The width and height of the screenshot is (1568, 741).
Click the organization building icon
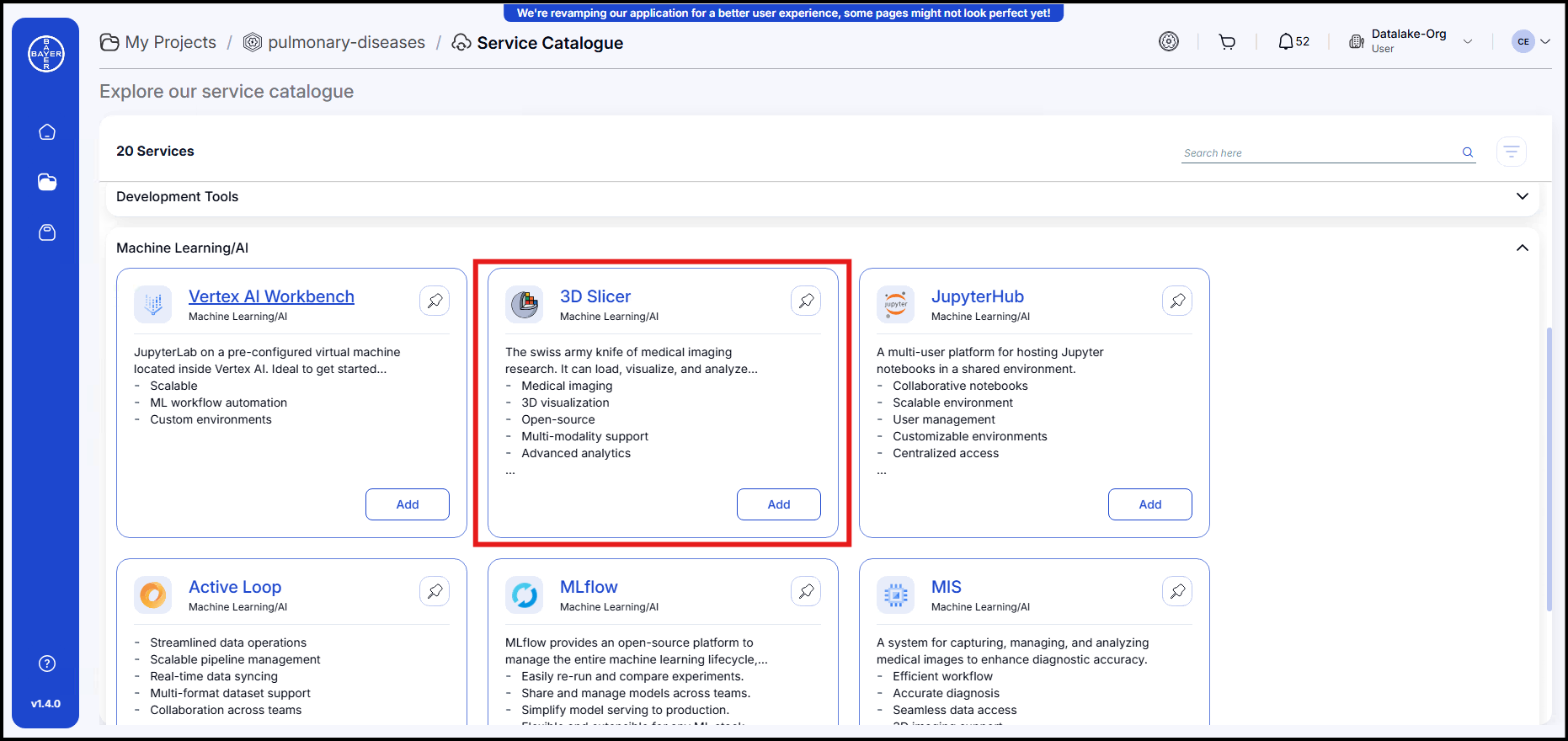(1357, 41)
